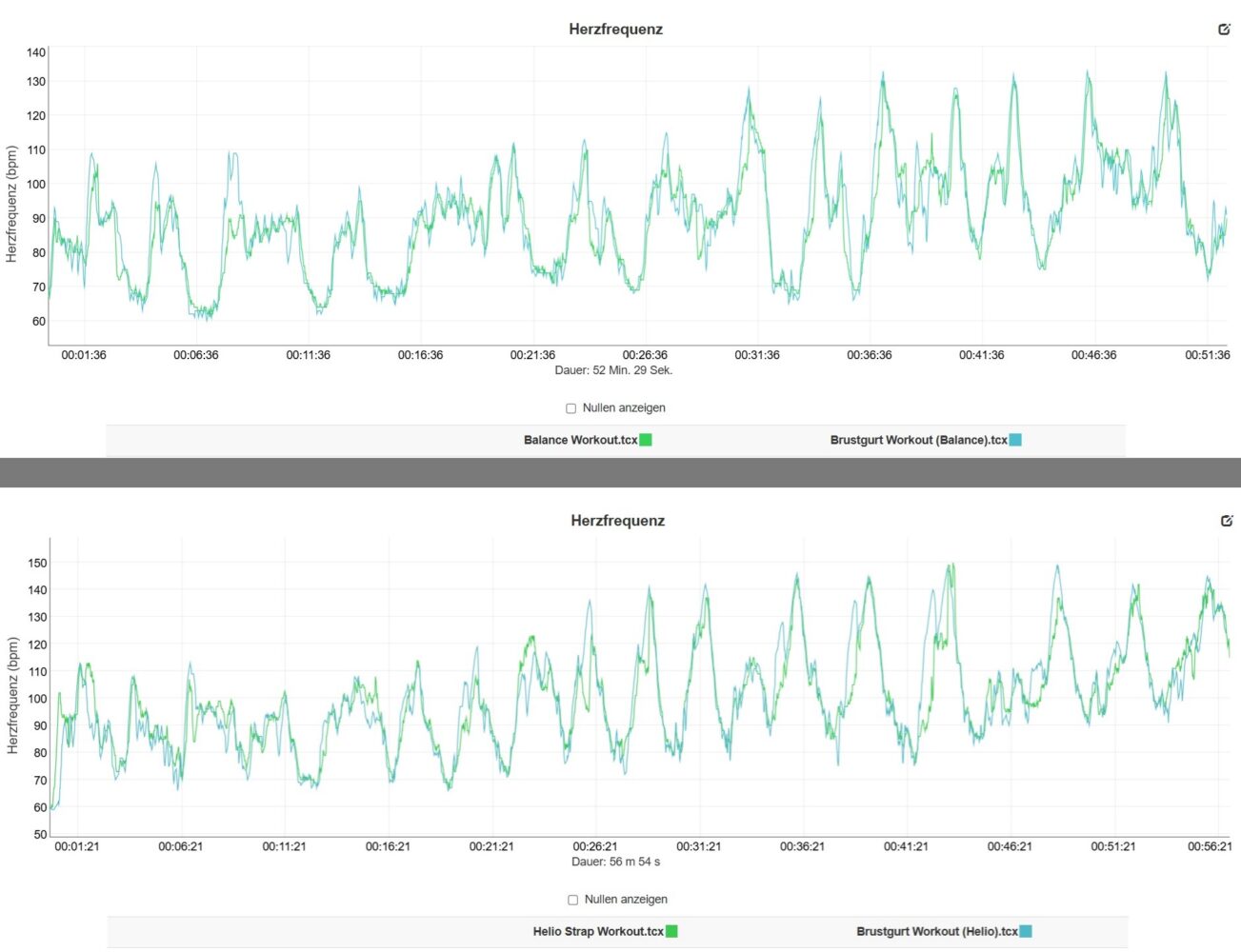Select the Brustgurt Workout (Helio).tcx legend label
The image size is (1241, 952).
(936, 931)
